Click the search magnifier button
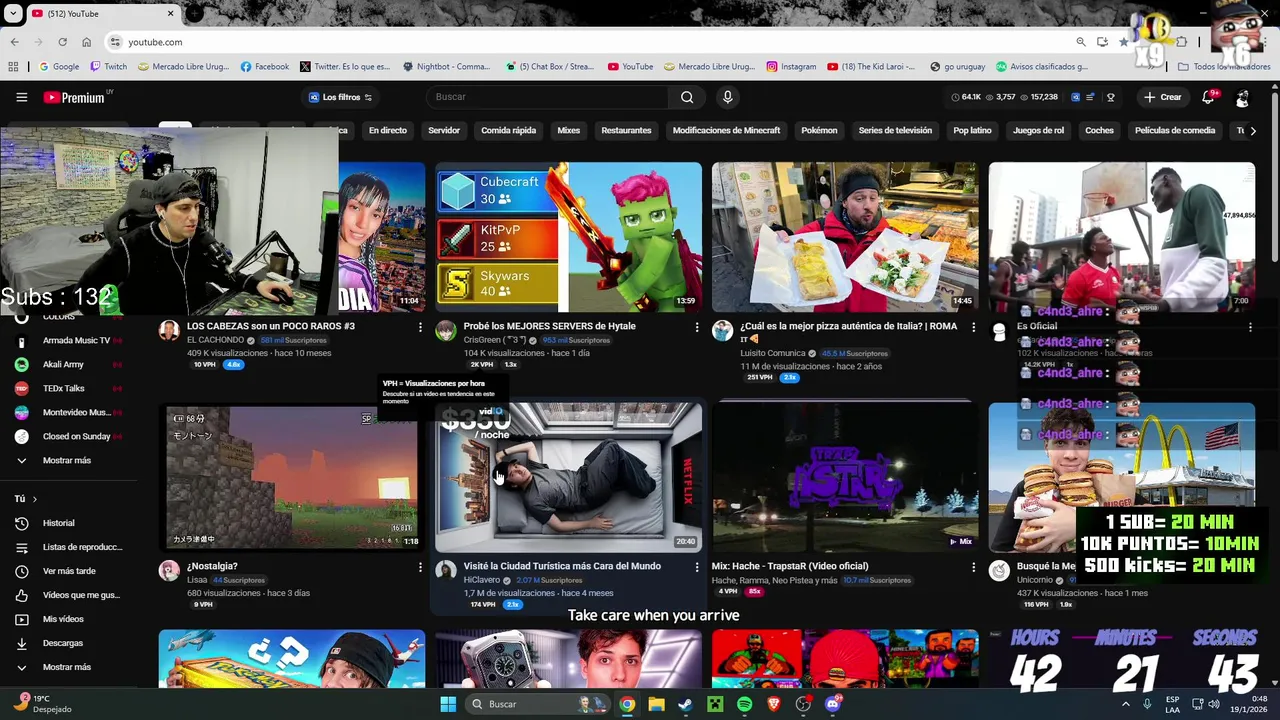Viewport: 1280px width, 720px height. pyautogui.click(x=687, y=97)
